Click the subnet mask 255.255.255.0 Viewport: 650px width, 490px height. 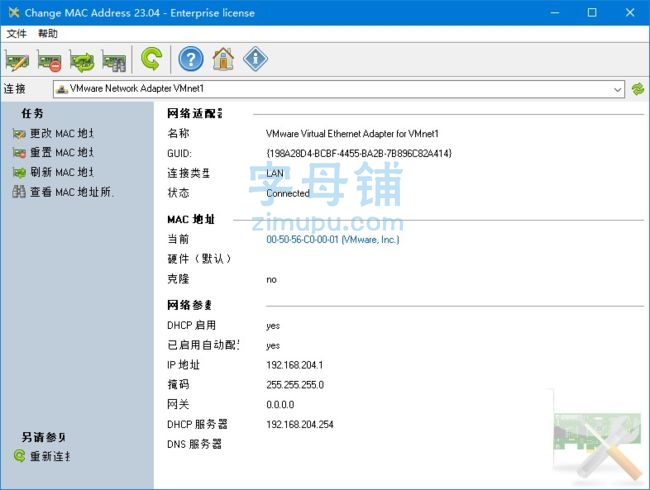(x=295, y=385)
